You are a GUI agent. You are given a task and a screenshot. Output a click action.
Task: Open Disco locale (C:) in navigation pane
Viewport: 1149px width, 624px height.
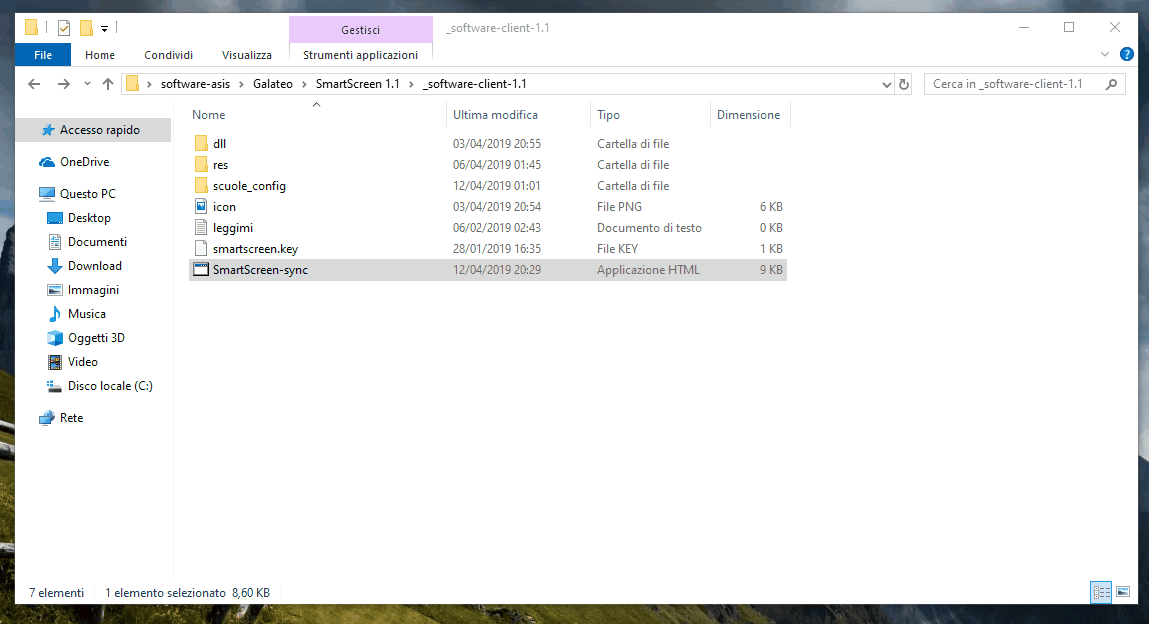[x=110, y=386]
